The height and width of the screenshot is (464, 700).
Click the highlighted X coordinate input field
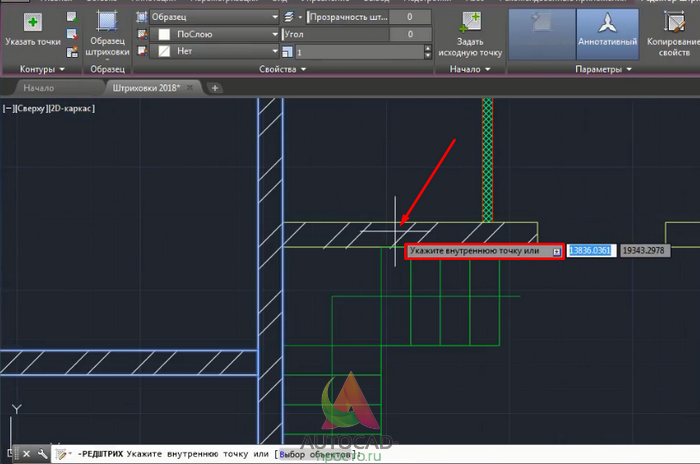click(x=591, y=251)
